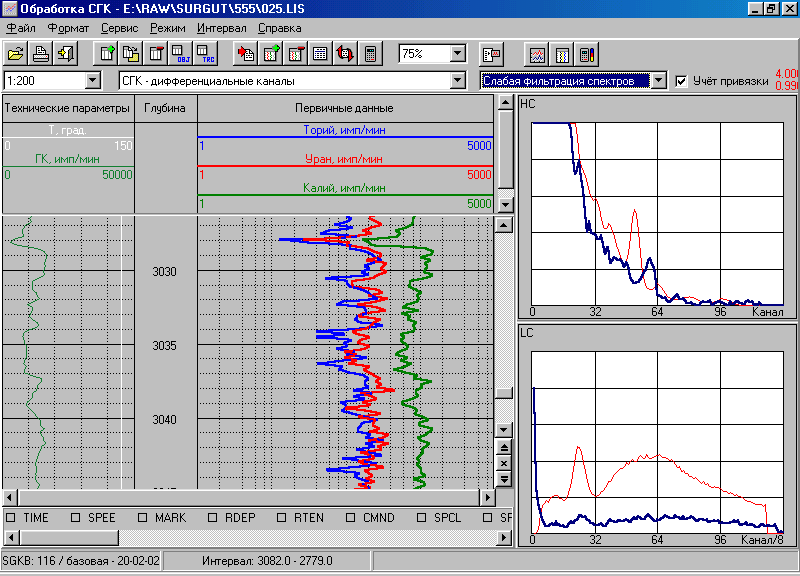Open the Слабая фильтрация спектров dropdown

(x=658, y=81)
